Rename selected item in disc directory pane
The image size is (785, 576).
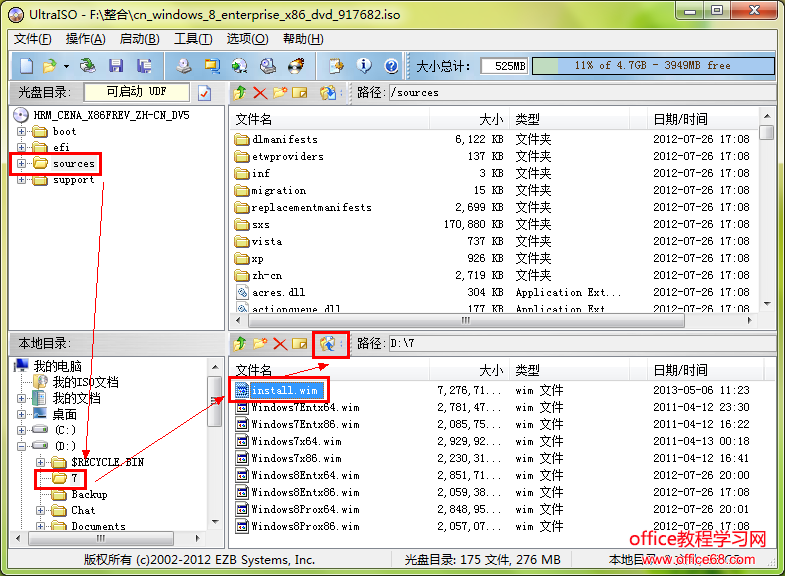click(299, 93)
